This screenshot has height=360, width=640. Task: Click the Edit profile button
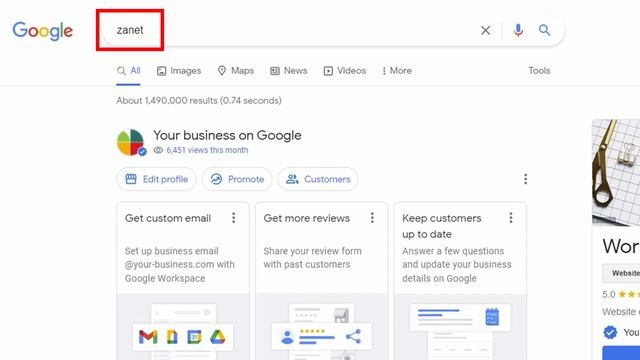[x=156, y=179]
